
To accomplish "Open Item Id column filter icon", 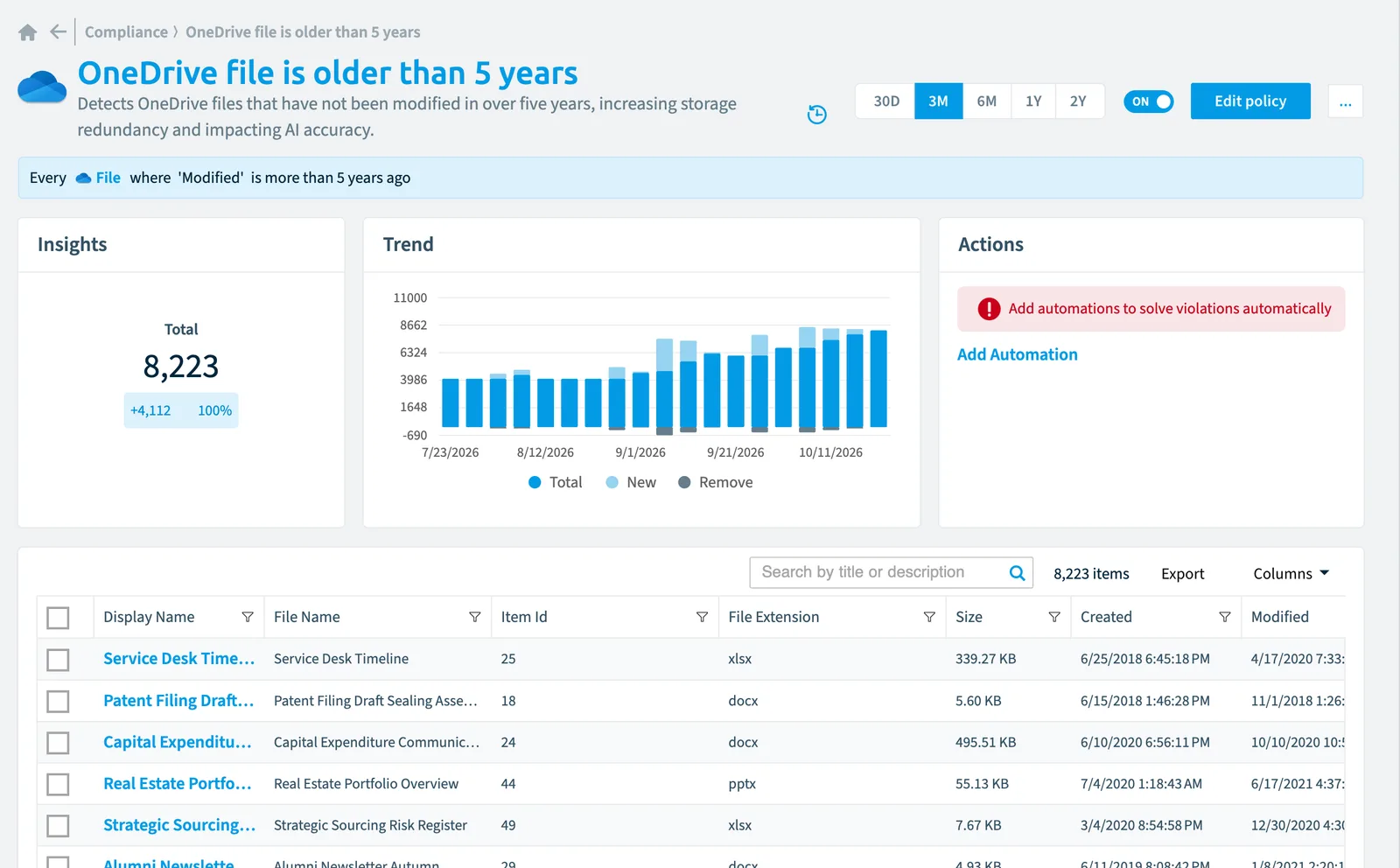I will pyautogui.click(x=702, y=617).
